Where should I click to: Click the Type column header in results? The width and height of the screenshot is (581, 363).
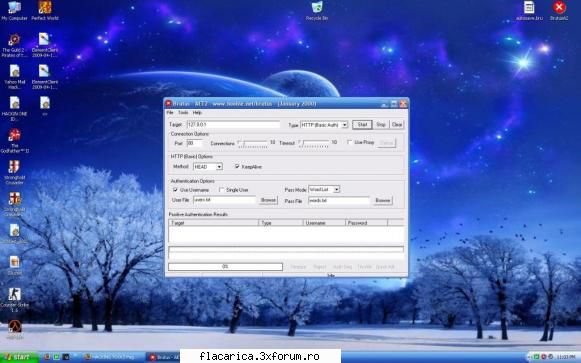281,223
